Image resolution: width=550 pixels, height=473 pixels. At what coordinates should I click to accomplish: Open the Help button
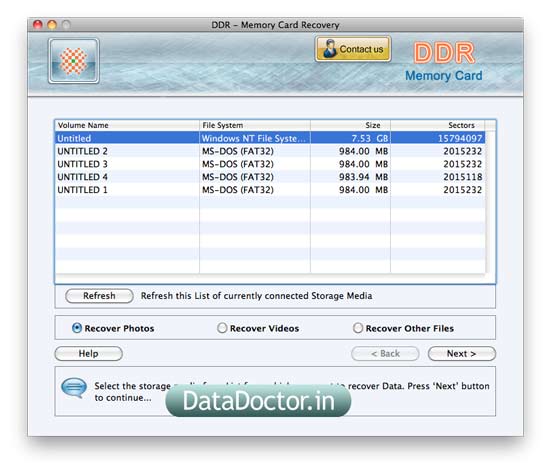pyautogui.click(x=88, y=353)
